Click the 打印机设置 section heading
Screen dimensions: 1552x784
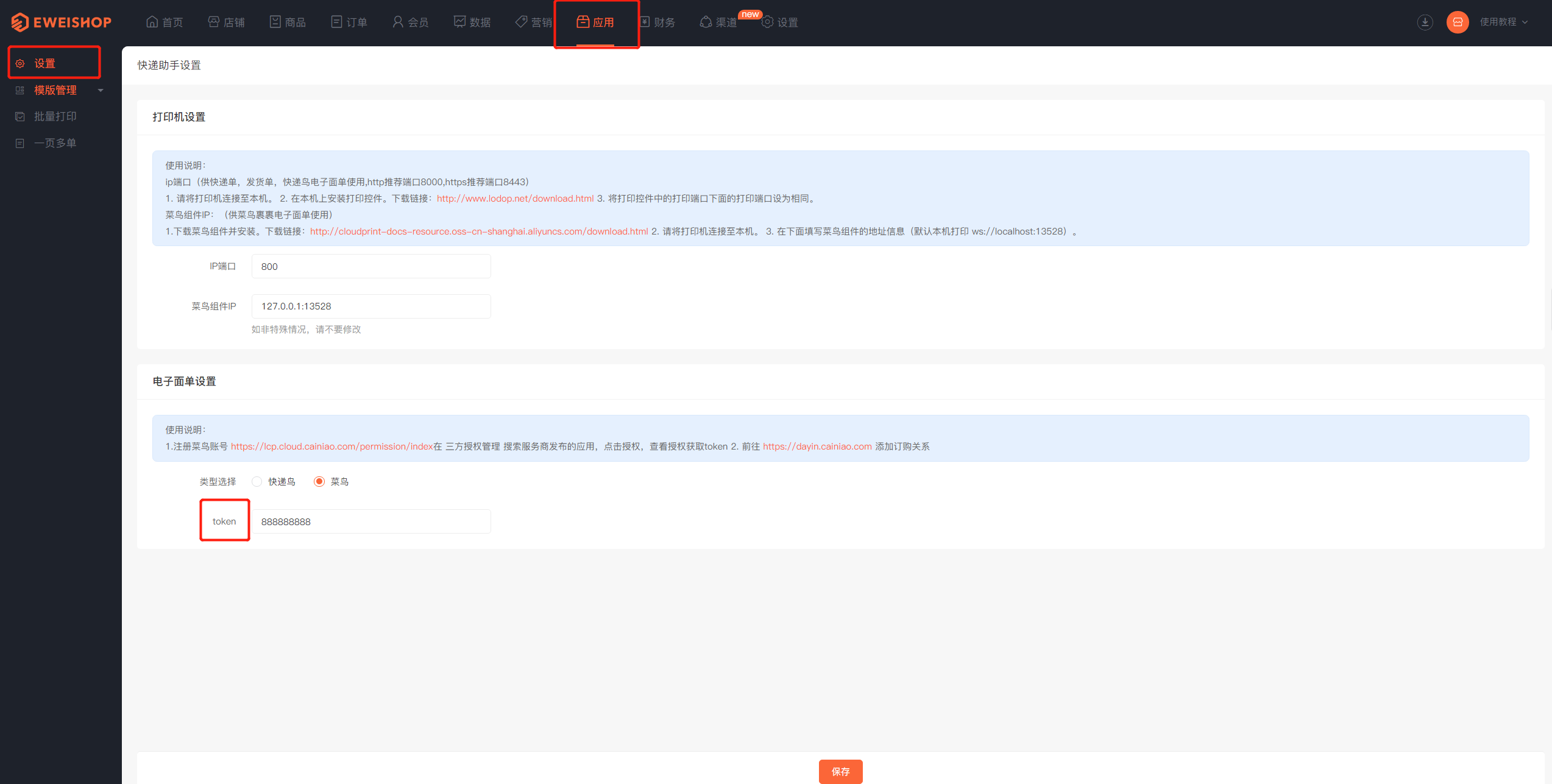[x=179, y=117]
